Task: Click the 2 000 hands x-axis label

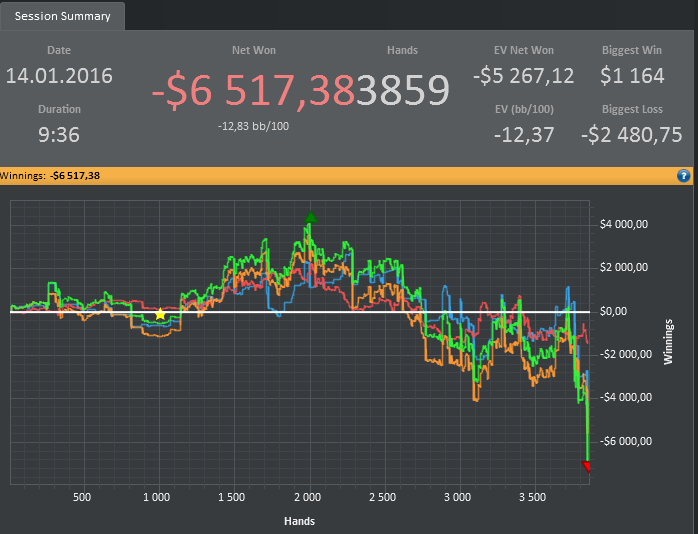Action: pyautogui.click(x=307, y=497)
